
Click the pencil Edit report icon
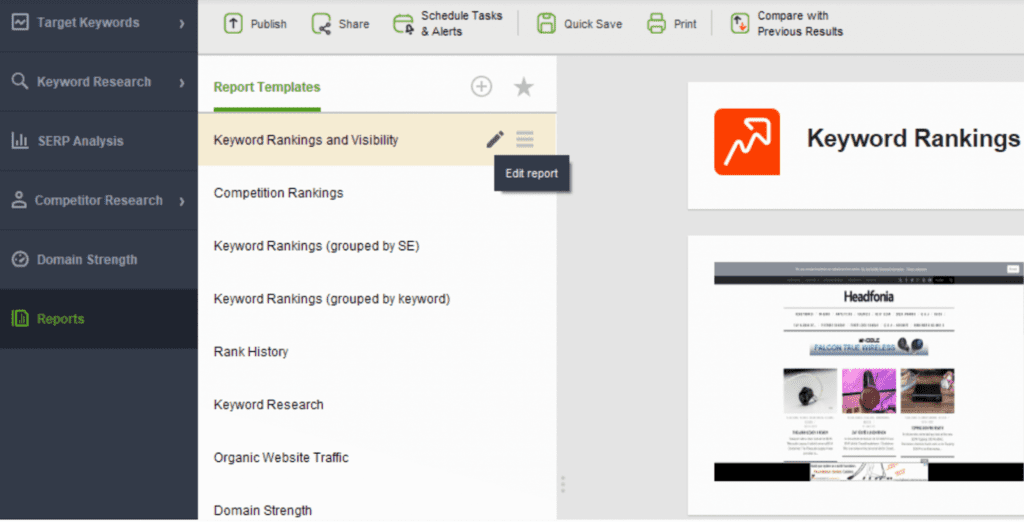pyautogui.click(x=495, y=140)
